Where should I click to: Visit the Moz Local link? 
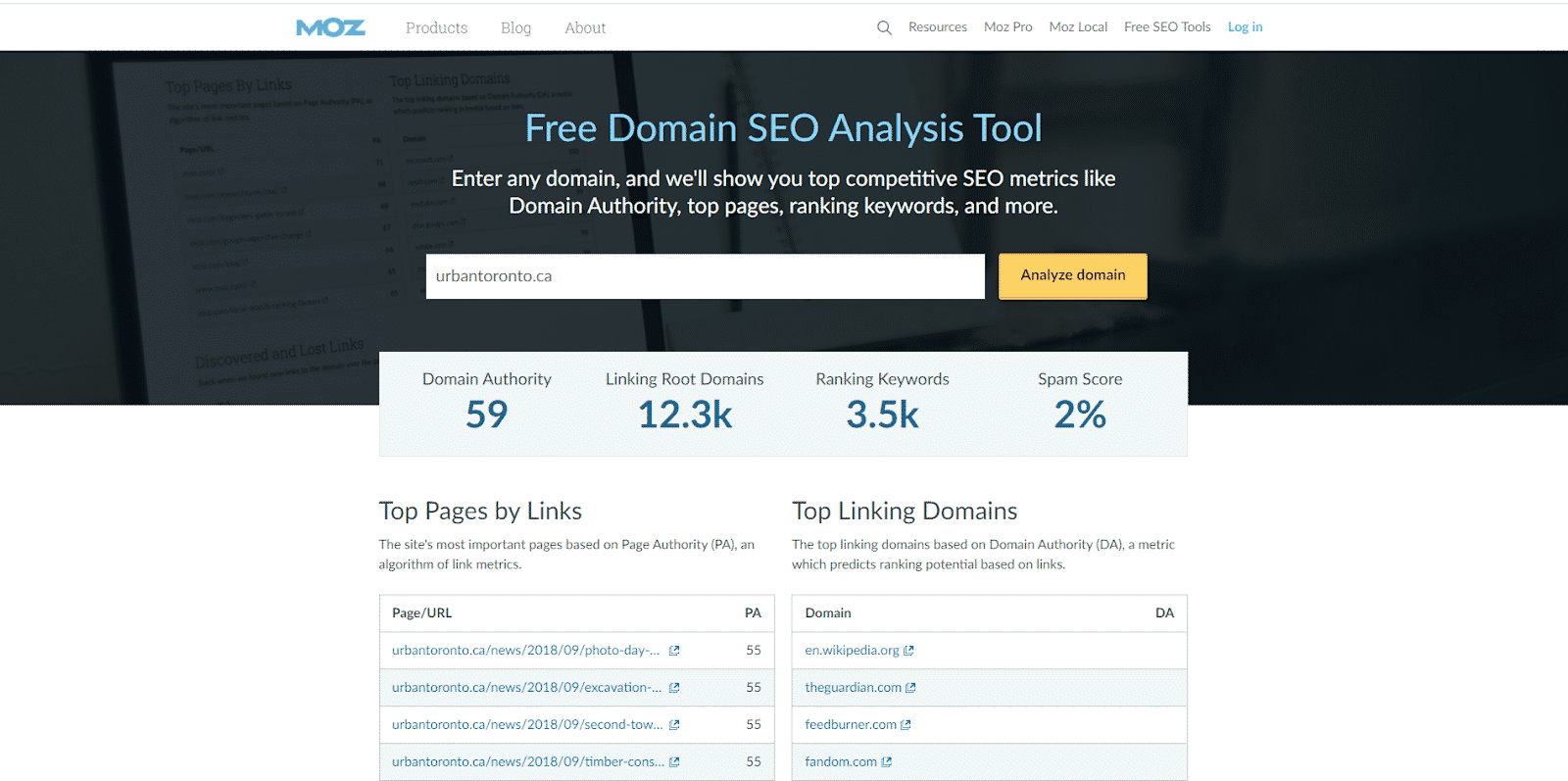(1078, 26)
